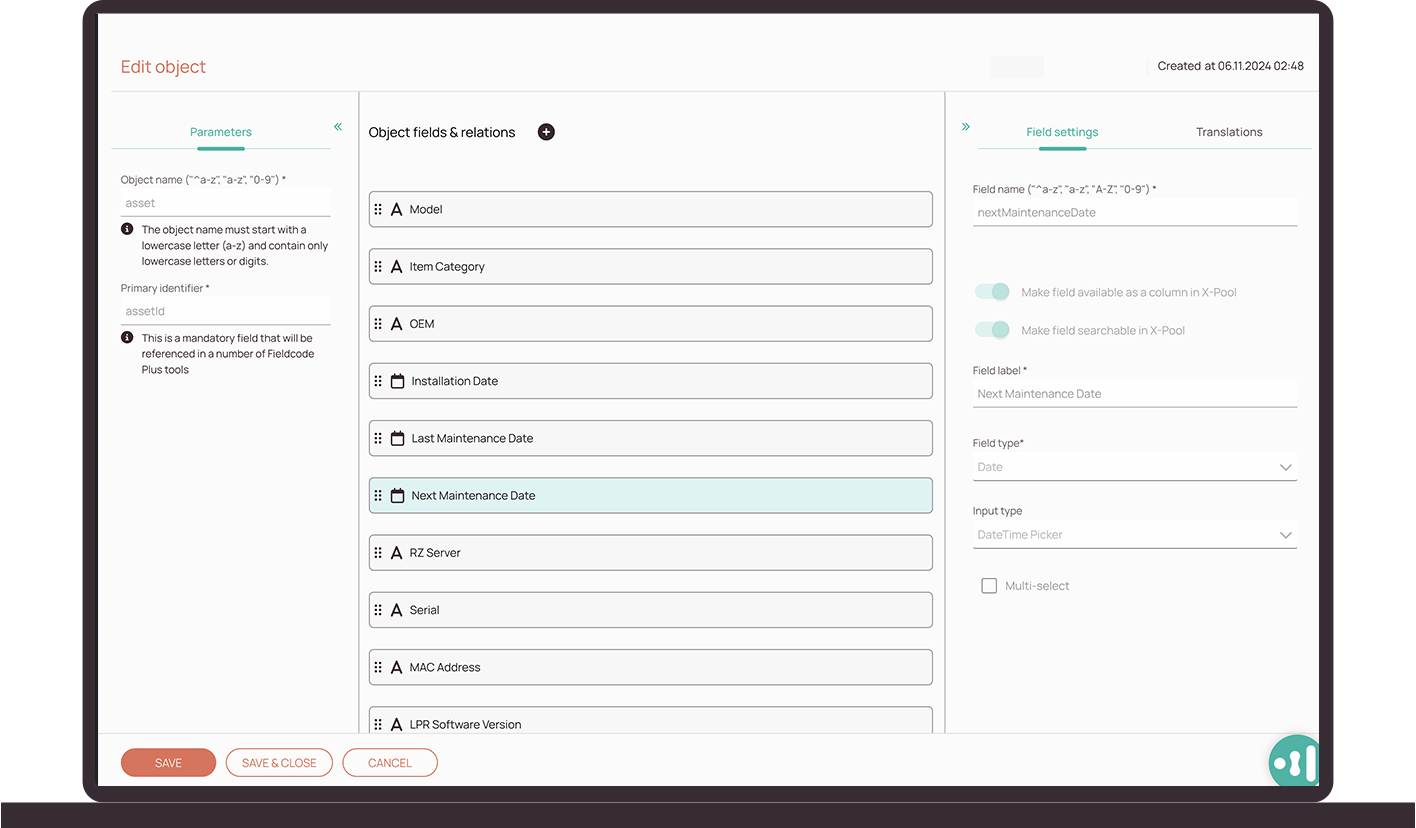Collapse the Parameters panel with double chevron
This screenshot has height=828, width=1416.
[338, 127]
